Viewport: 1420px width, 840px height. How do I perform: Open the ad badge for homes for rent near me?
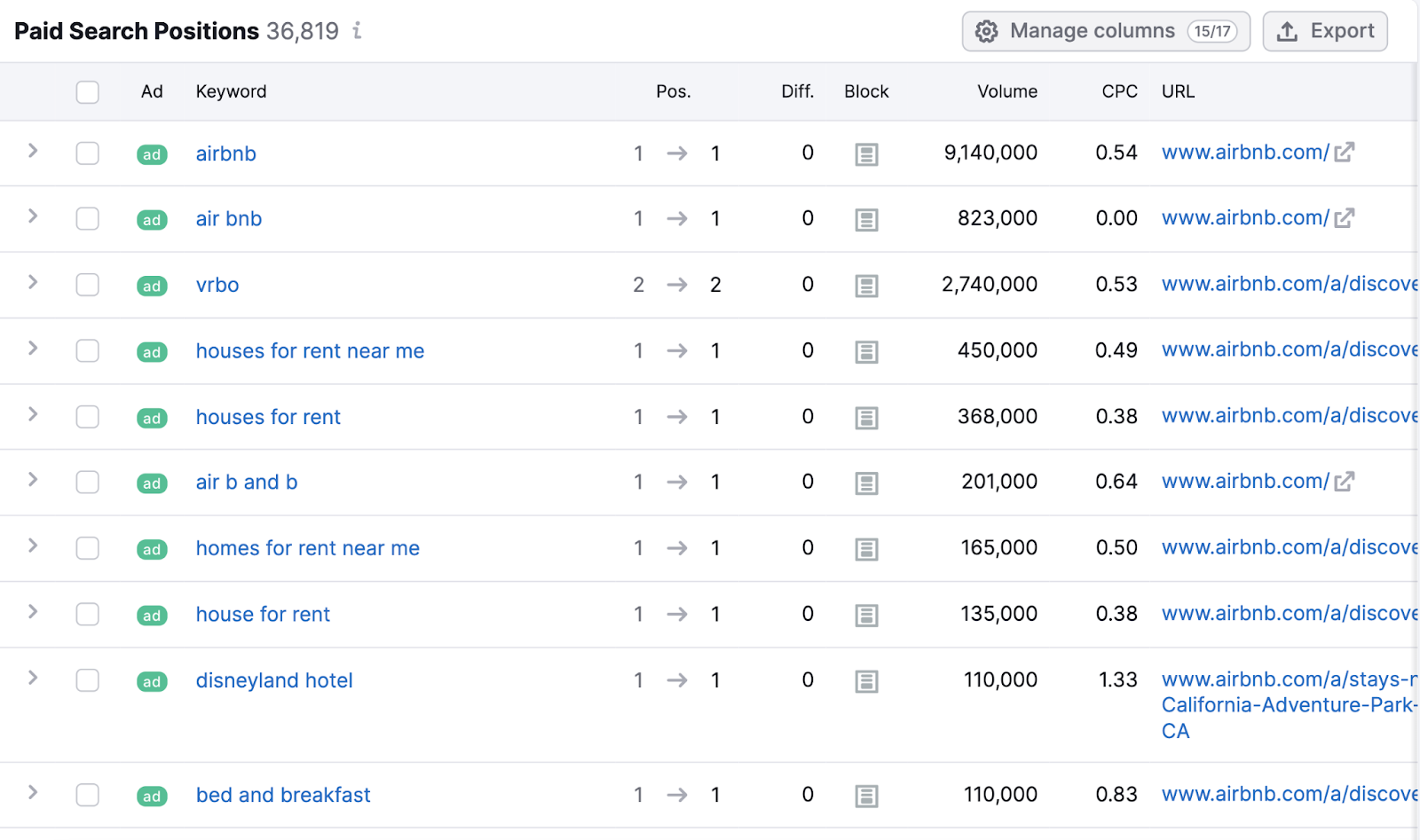[x=152, y=549]
